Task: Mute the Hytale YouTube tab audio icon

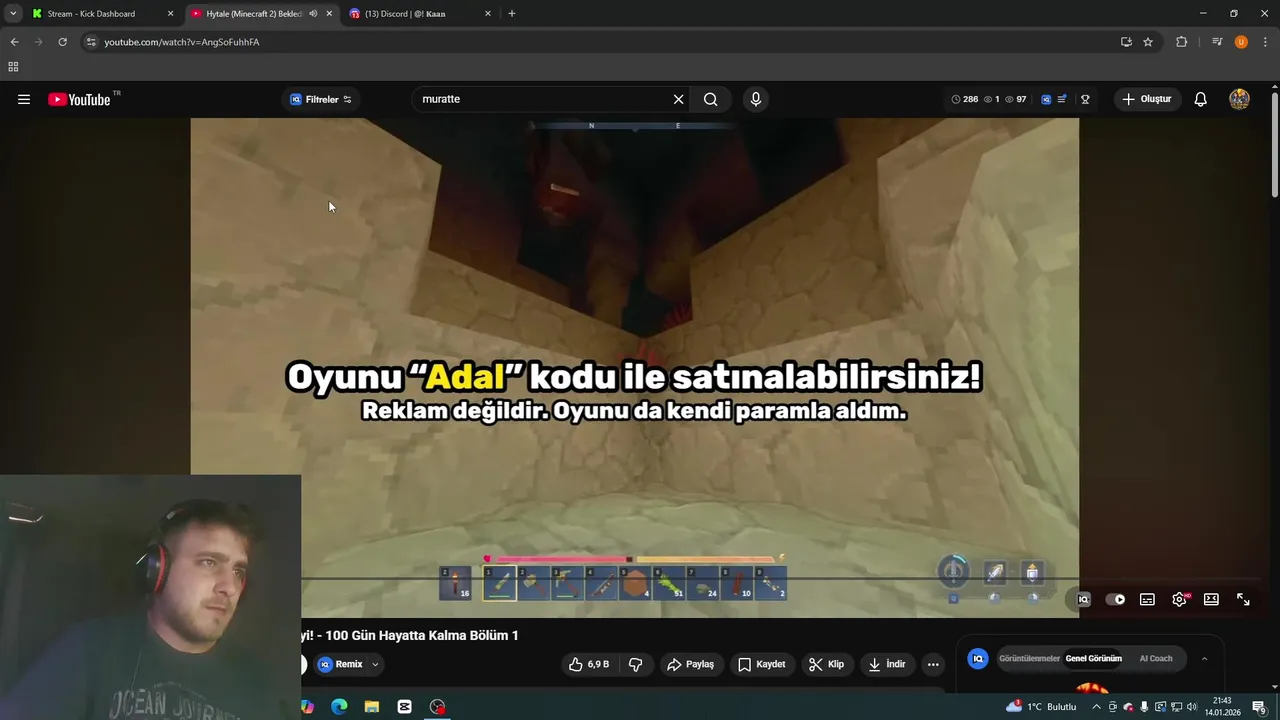Action: pyautogui.click(x=313, y=13)
